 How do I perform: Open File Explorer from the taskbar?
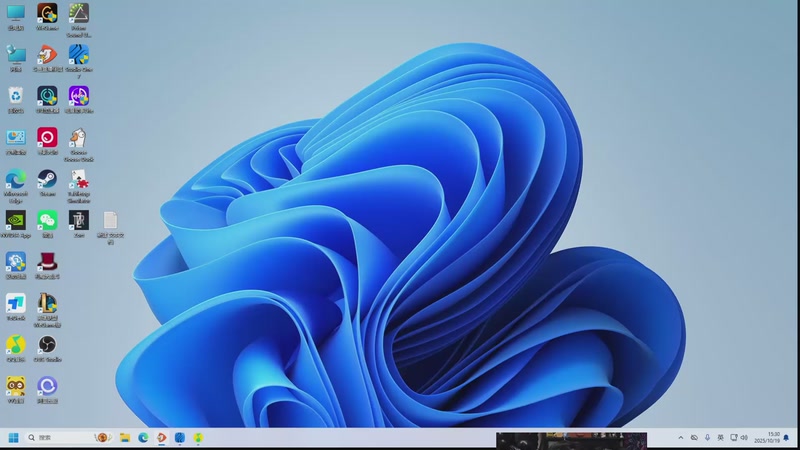(x=125, y=437)
